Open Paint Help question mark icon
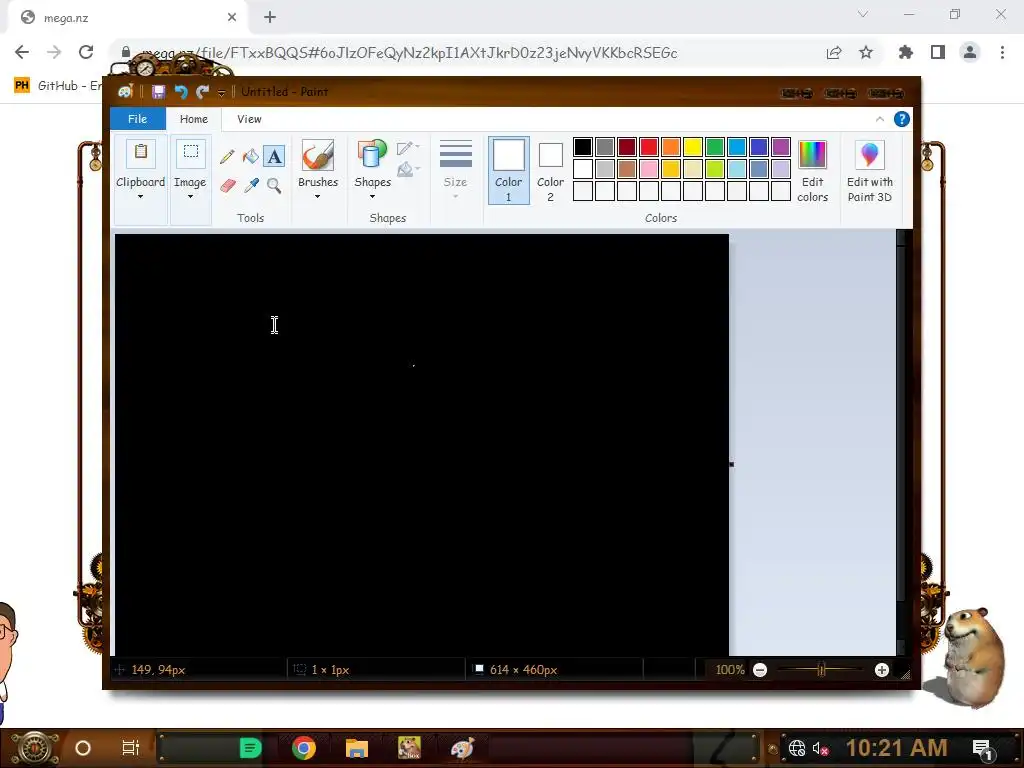The image size is (1024, 768). click(x=901, y=119)
